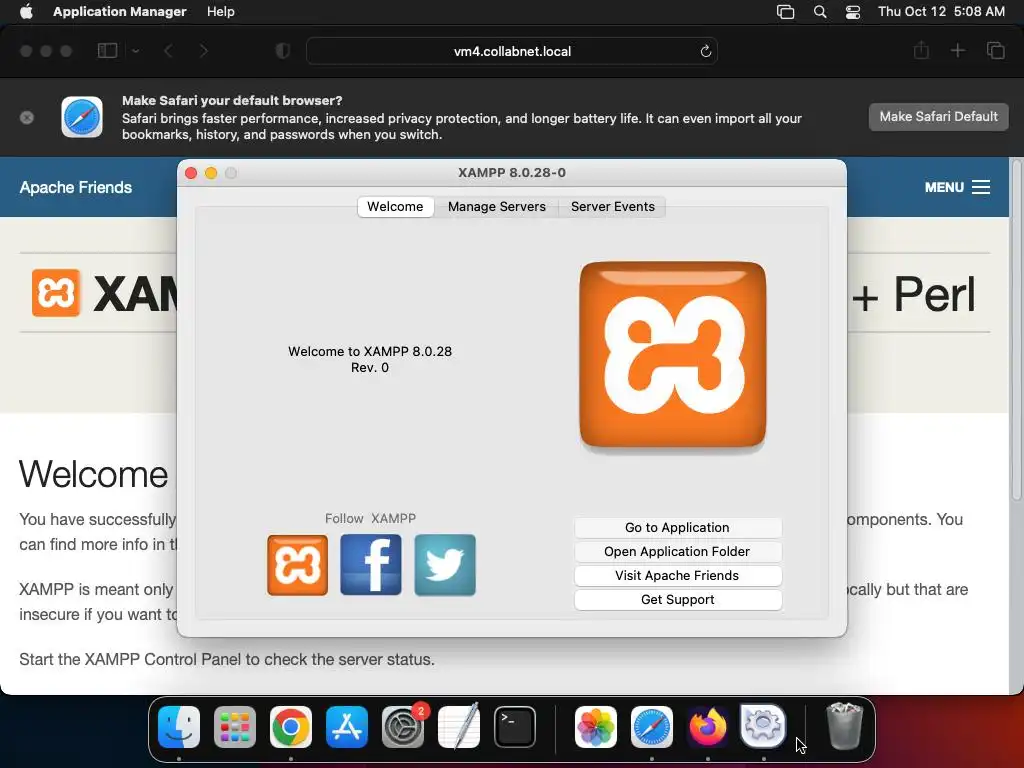The image size is (1024, 768).
Task: Open the Help menu
Action: (221, 11)
